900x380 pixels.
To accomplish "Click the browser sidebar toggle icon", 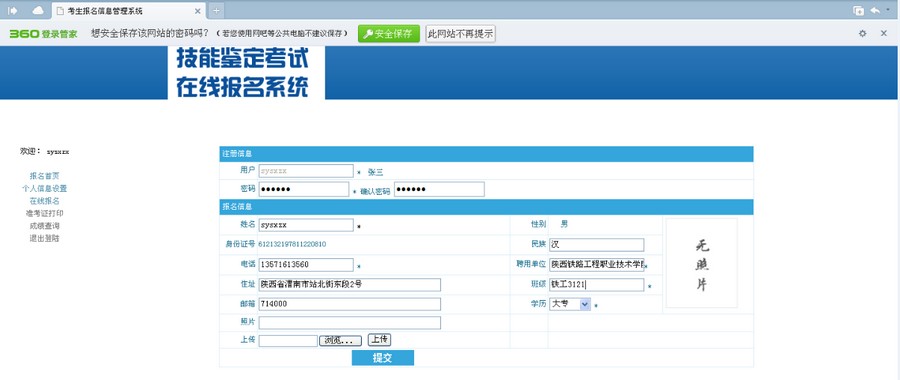I will (x=13, y=10).
